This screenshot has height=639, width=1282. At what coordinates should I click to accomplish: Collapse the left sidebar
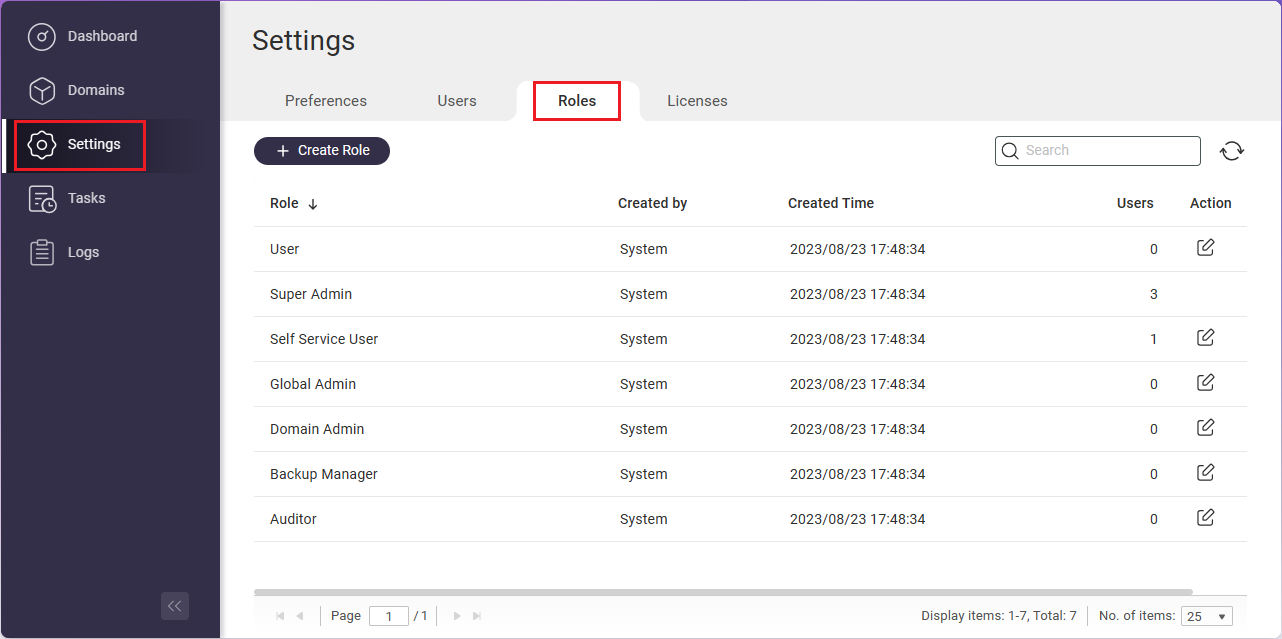point(175,606)
